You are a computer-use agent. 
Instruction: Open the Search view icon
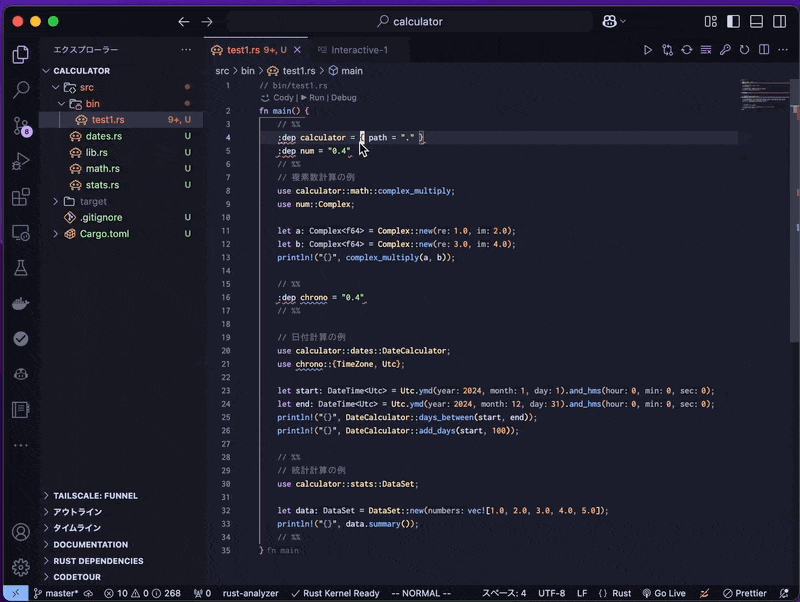20,90
